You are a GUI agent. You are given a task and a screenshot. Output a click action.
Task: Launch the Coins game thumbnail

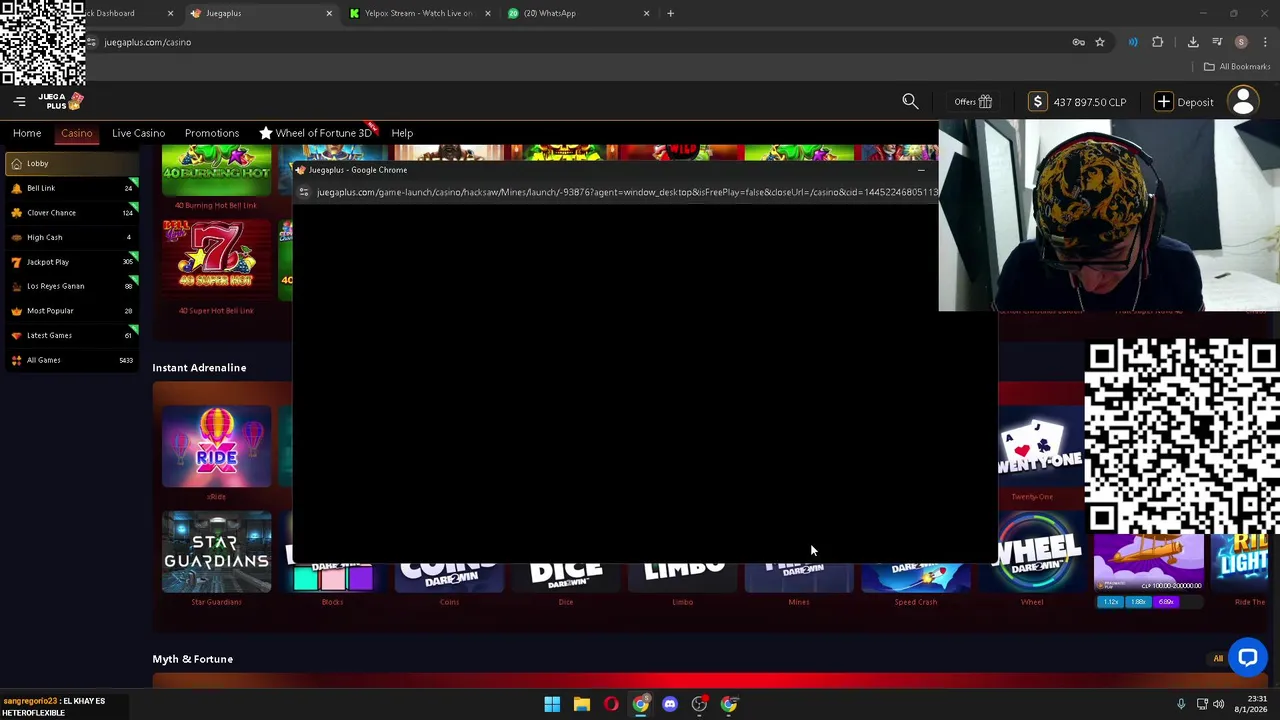[x=449, y=577]
